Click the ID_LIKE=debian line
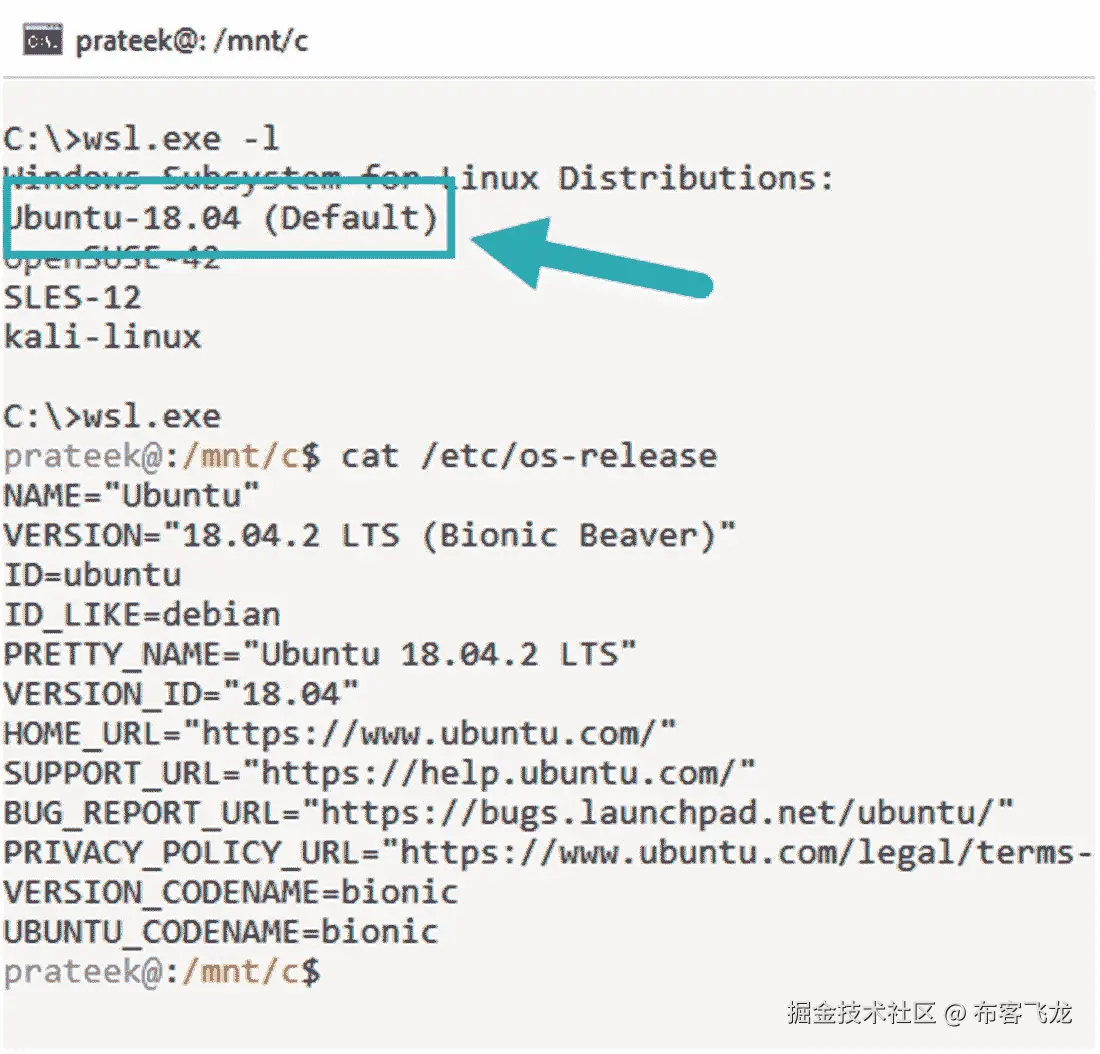Screen dimensions: 1100x1054 tap(141, 614)
